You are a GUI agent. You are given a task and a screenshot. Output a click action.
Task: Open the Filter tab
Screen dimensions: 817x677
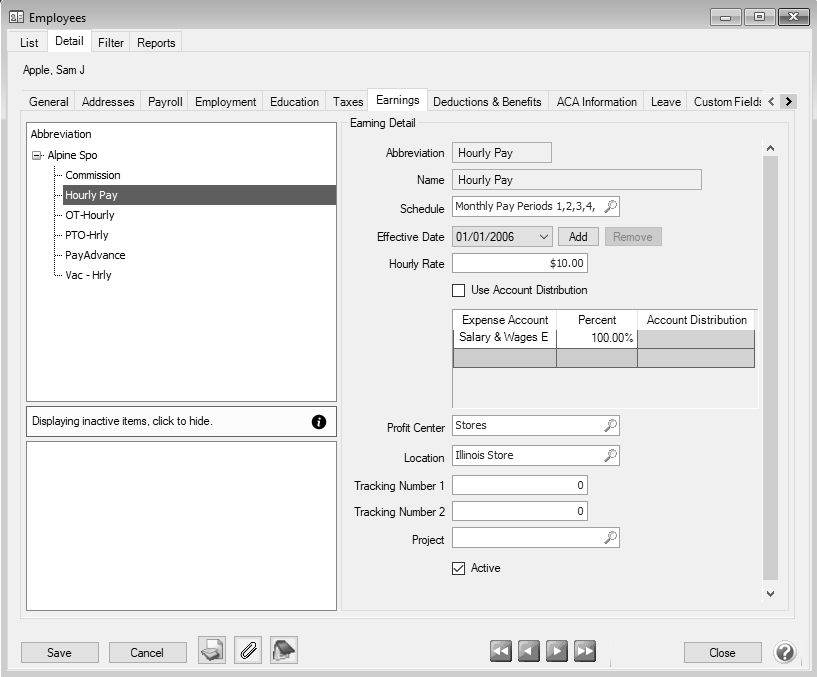pyautogui.click(x=111, y=43)
